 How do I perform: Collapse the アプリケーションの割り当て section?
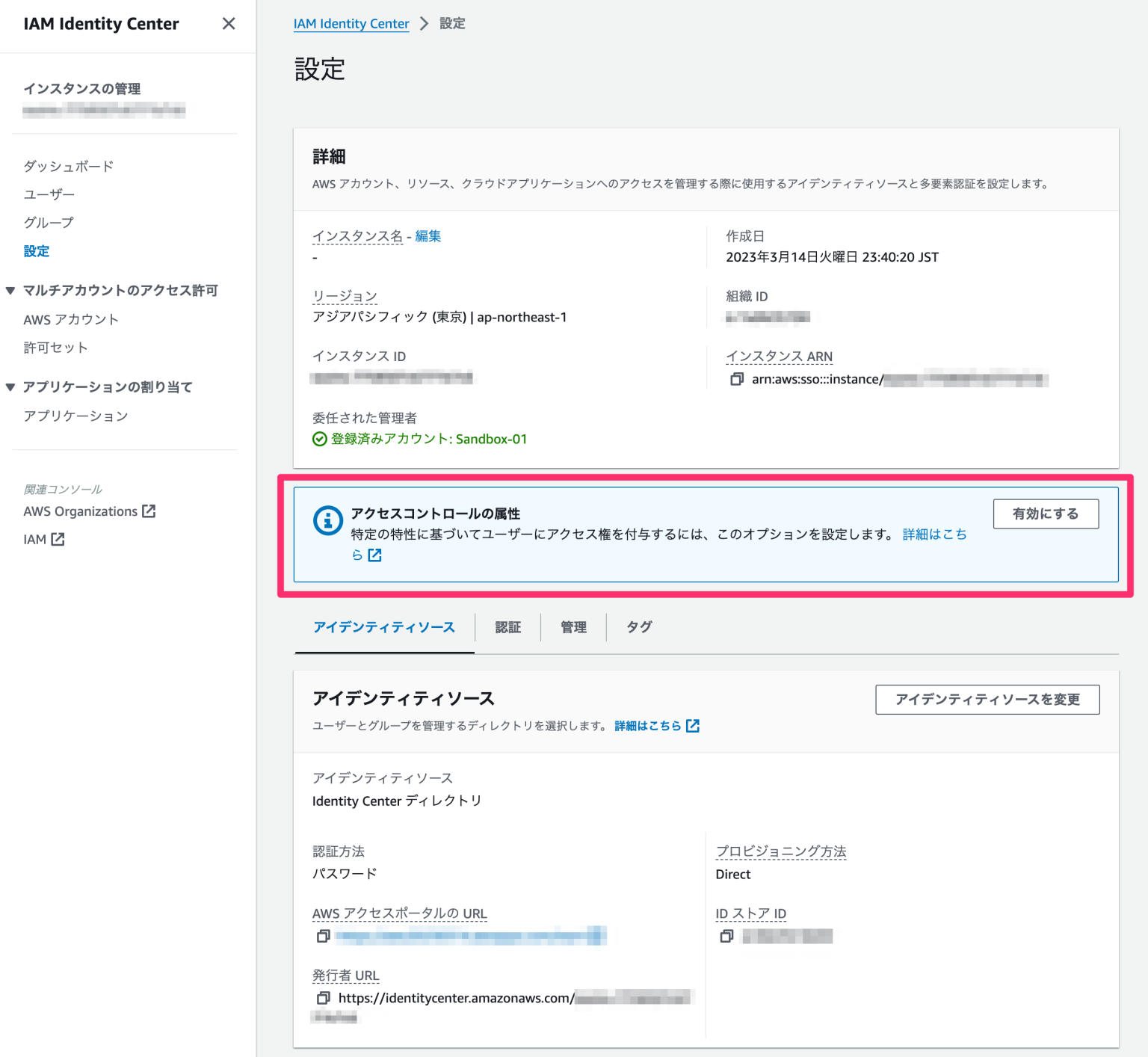click(10, 386)
